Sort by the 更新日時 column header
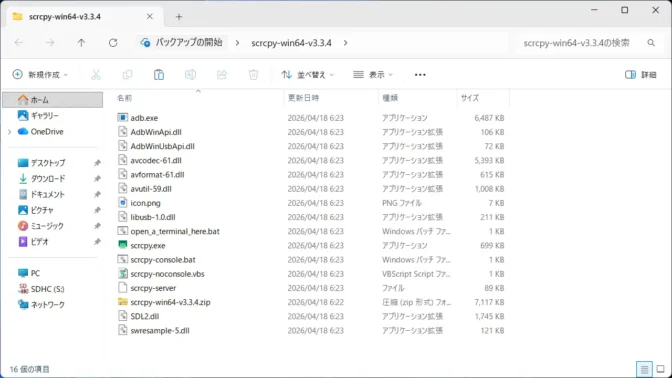 303,98
